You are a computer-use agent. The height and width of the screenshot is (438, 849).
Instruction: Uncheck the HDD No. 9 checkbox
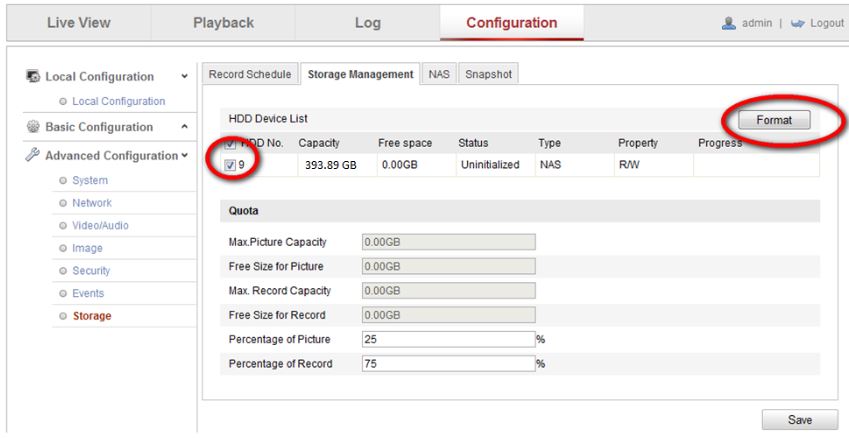230,165
